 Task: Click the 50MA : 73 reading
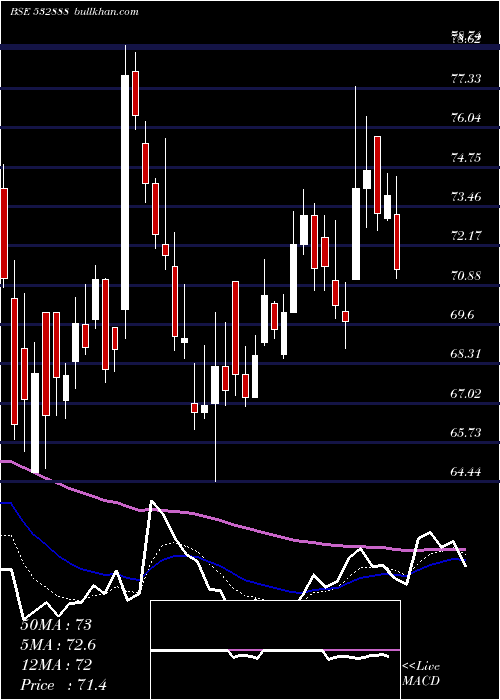pyautogui.click(x=56, y=625)
